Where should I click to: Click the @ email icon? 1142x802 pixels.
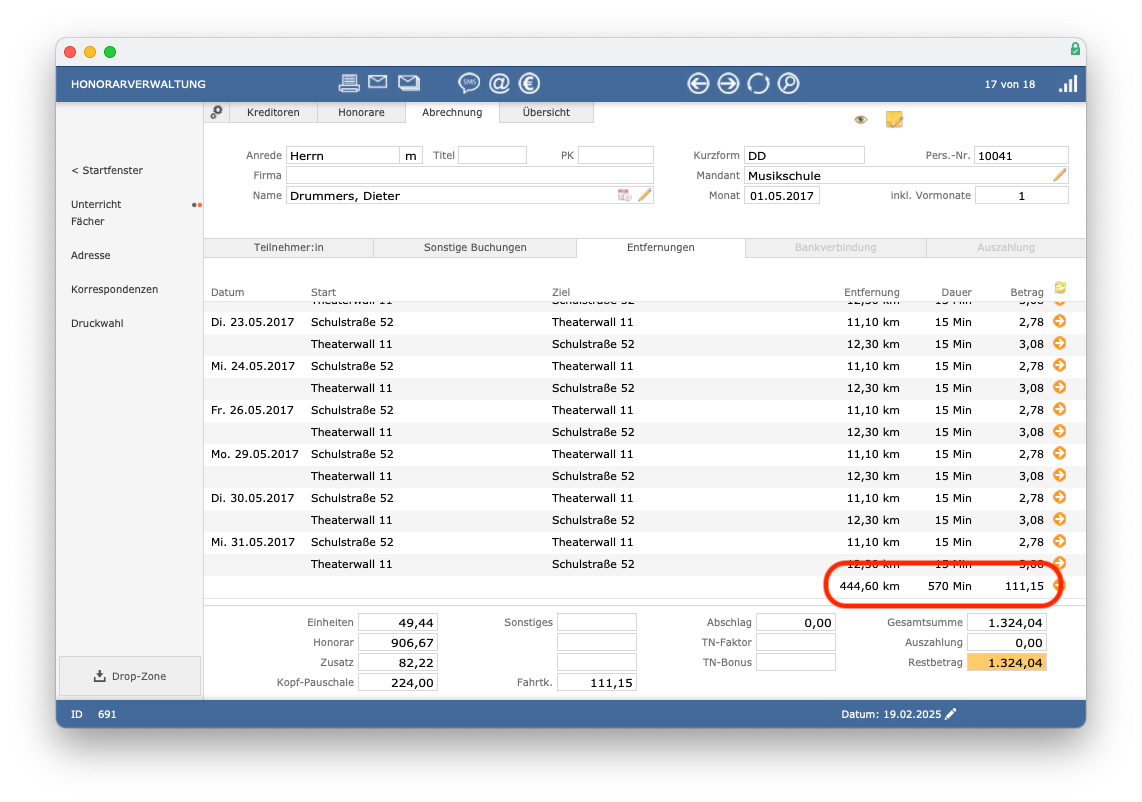tap(499, 84)
